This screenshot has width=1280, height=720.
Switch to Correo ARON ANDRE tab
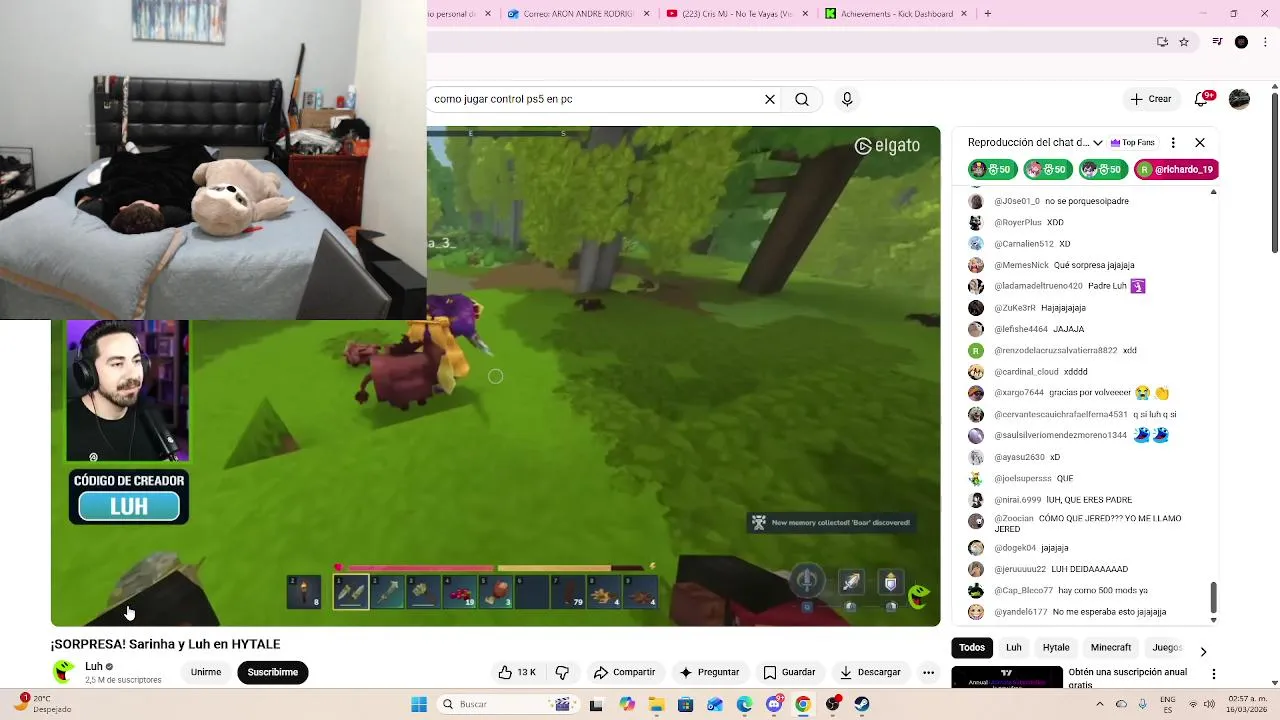[578, 14]
